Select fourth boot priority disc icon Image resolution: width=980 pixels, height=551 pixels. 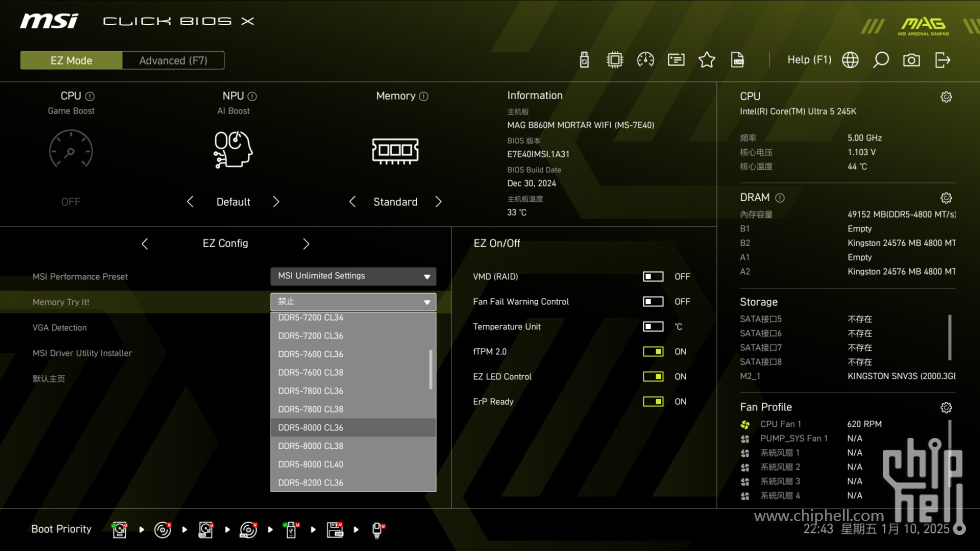[x=248, y=530]
